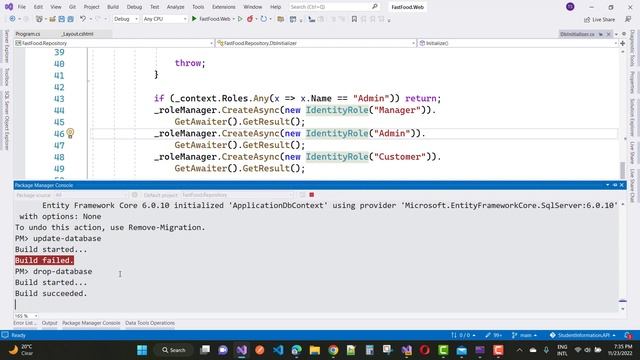Click the git sync arrows 0/0 indicator
The width and height of the screenshot is (640, 360).
tap(463, 335)
